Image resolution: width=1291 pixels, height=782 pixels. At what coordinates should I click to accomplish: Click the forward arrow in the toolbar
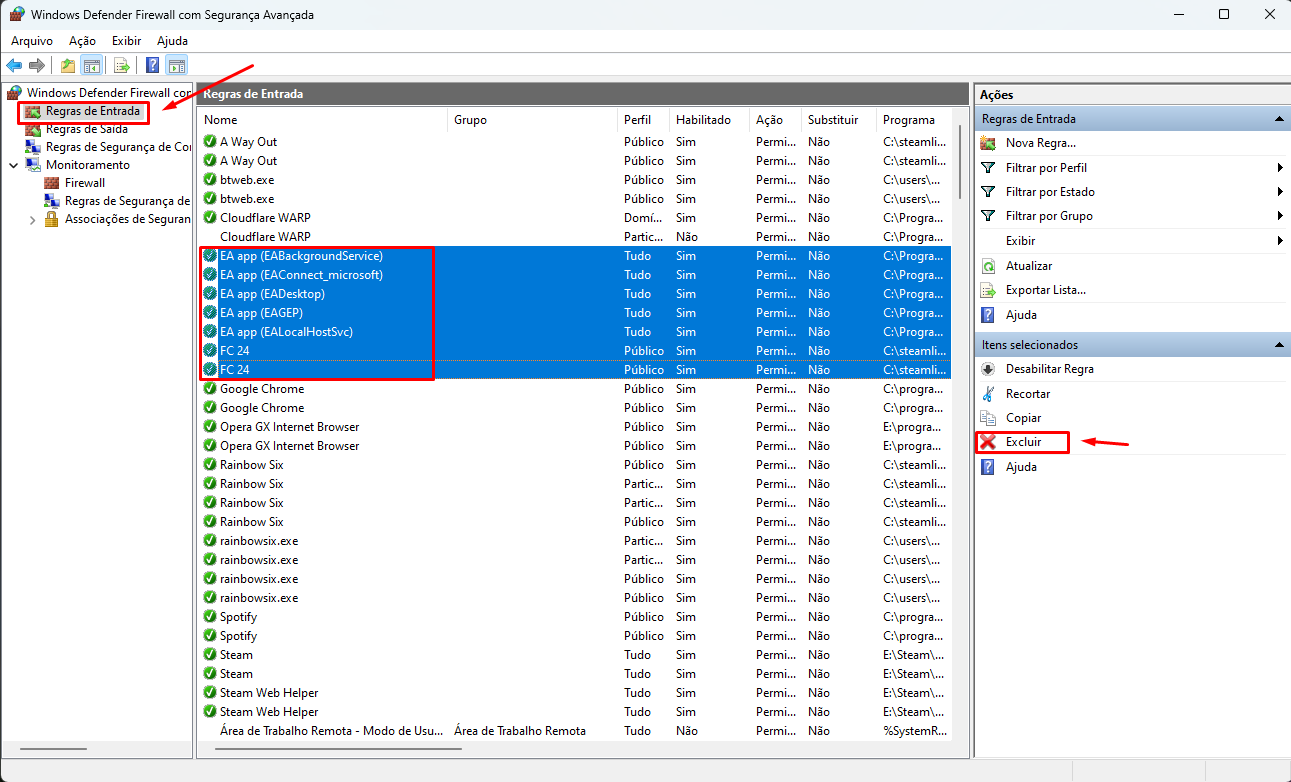point(37,66)
